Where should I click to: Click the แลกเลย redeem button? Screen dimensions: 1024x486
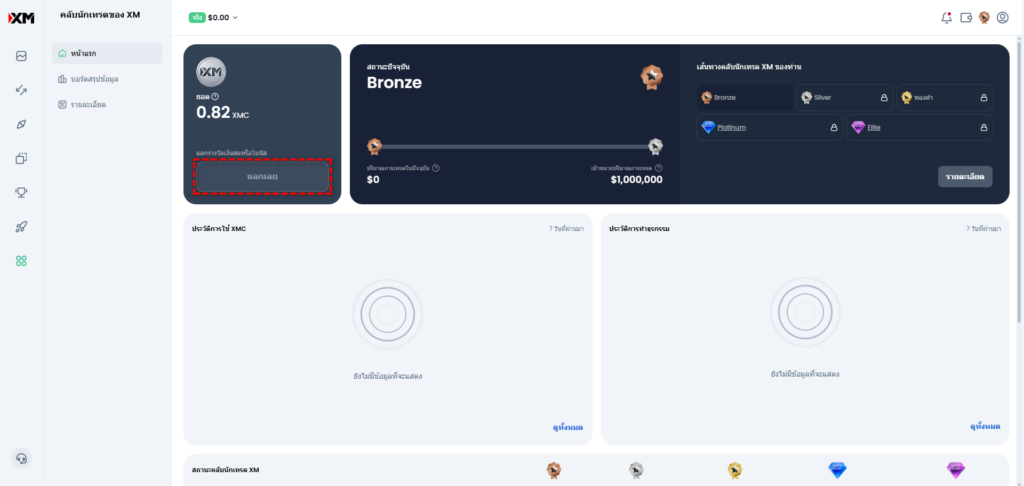point(263,177)
